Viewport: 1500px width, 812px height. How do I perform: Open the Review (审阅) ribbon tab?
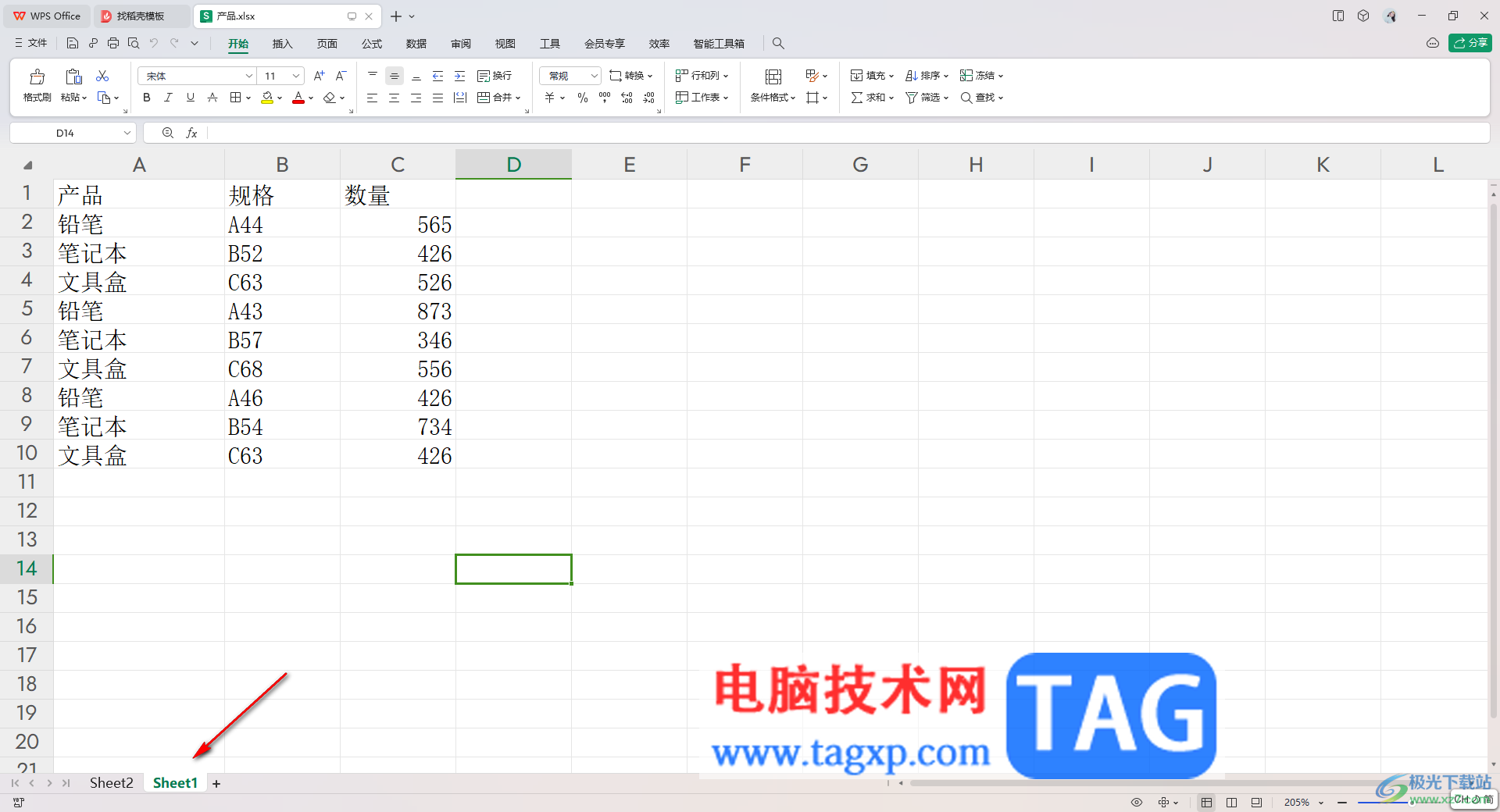click(461, 43)
